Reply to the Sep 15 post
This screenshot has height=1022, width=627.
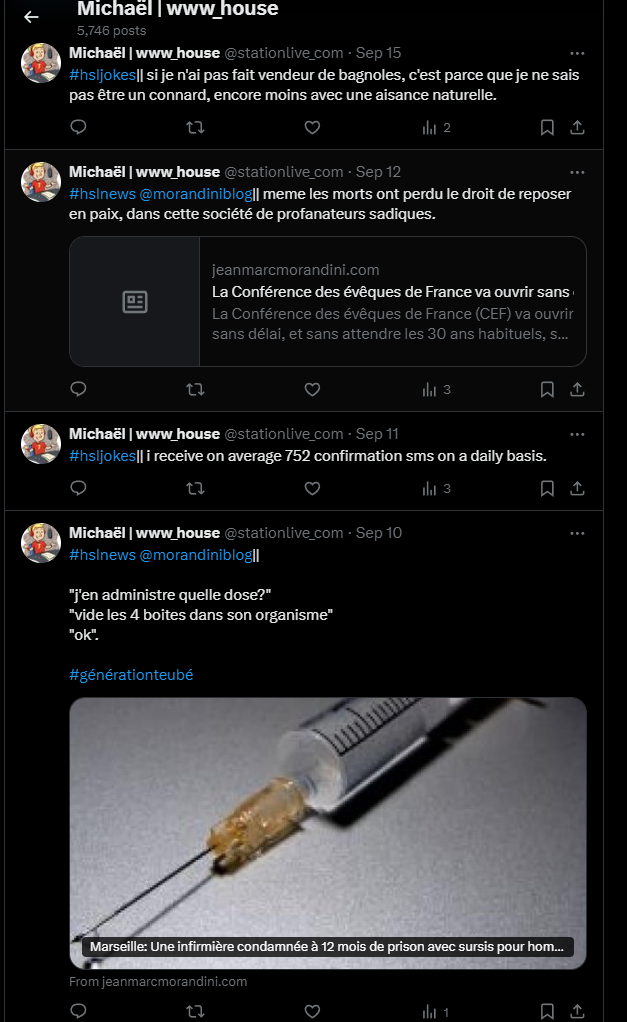78,127
